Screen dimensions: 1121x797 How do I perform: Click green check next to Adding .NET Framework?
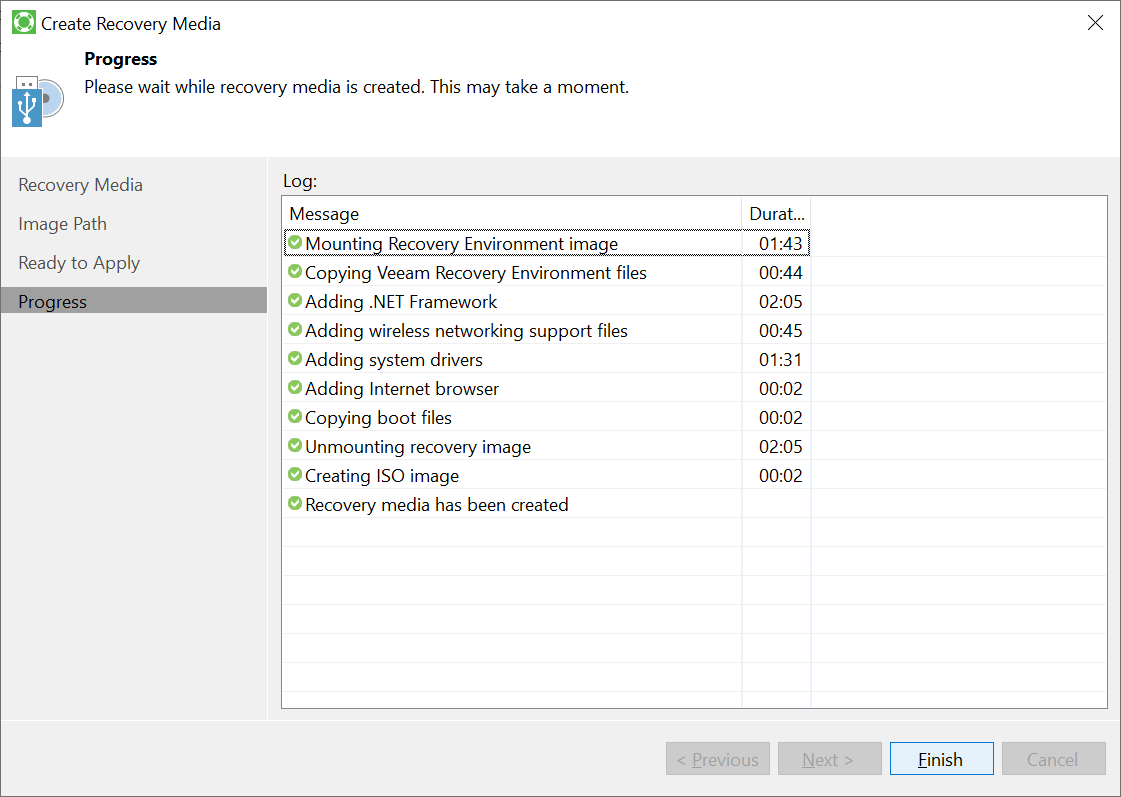[295, 300]
